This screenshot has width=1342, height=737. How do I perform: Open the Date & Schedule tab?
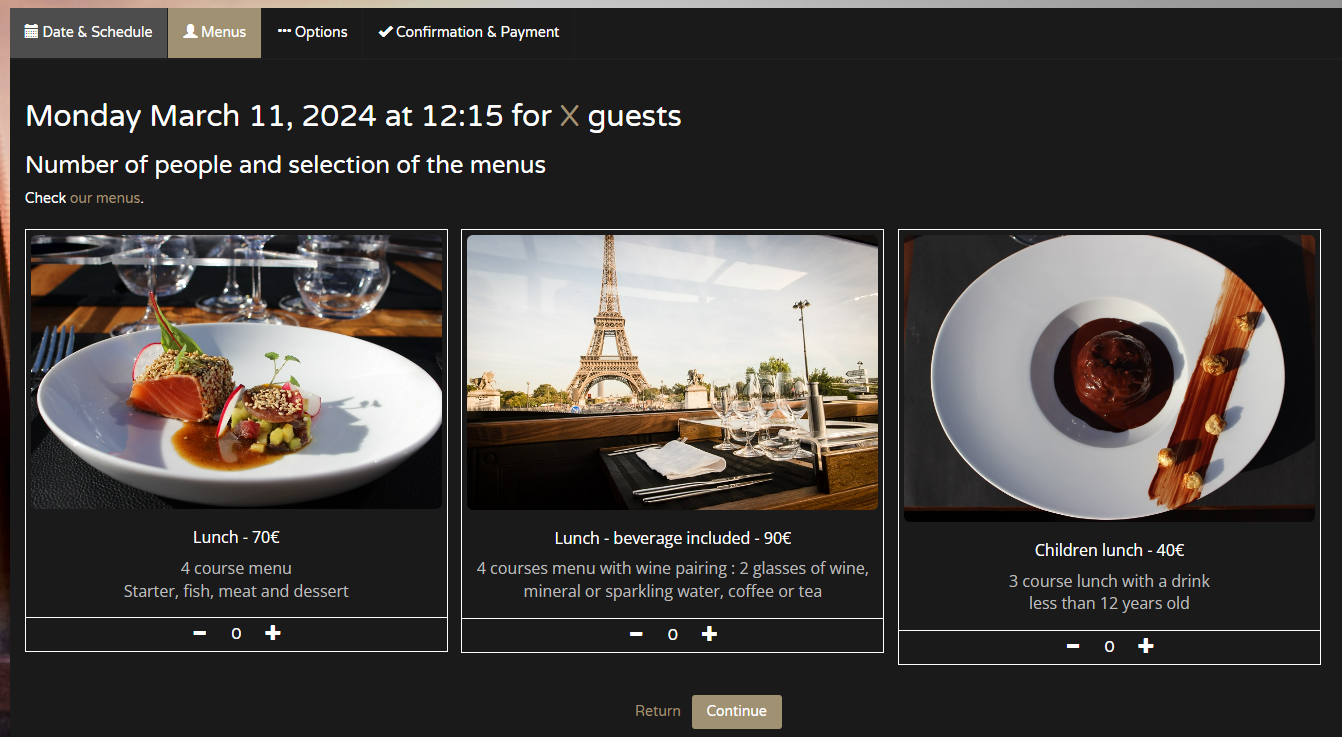pos(89,32)
